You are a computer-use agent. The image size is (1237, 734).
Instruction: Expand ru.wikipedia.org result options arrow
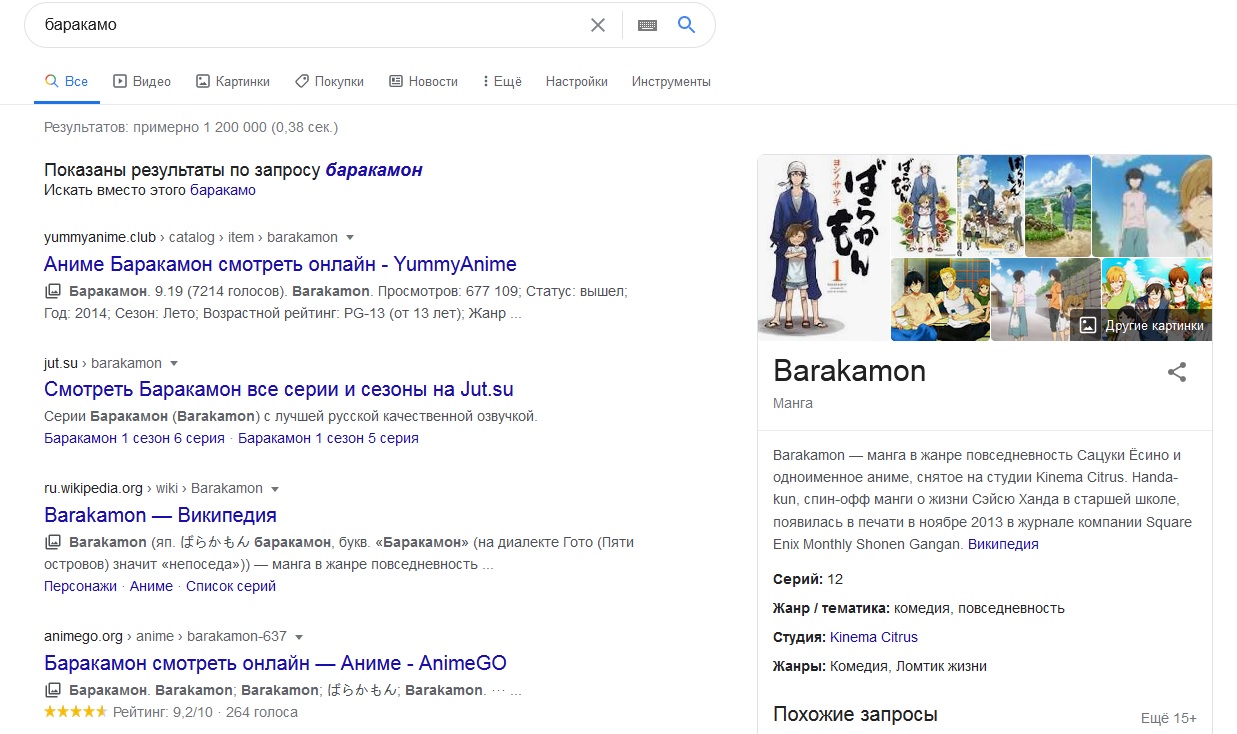(x=274, y=489)
